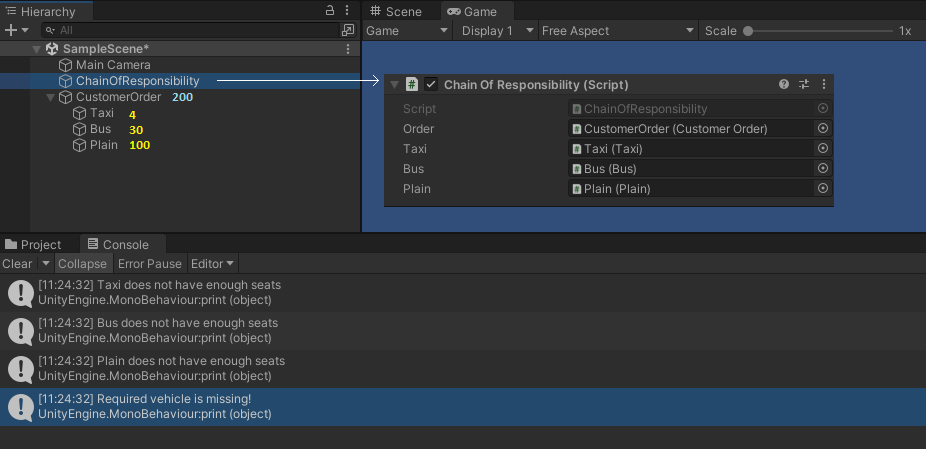The width and height of the screenshot is (926, 449).
Task: Open the component presets sliders icon
Action: (804, 84)
